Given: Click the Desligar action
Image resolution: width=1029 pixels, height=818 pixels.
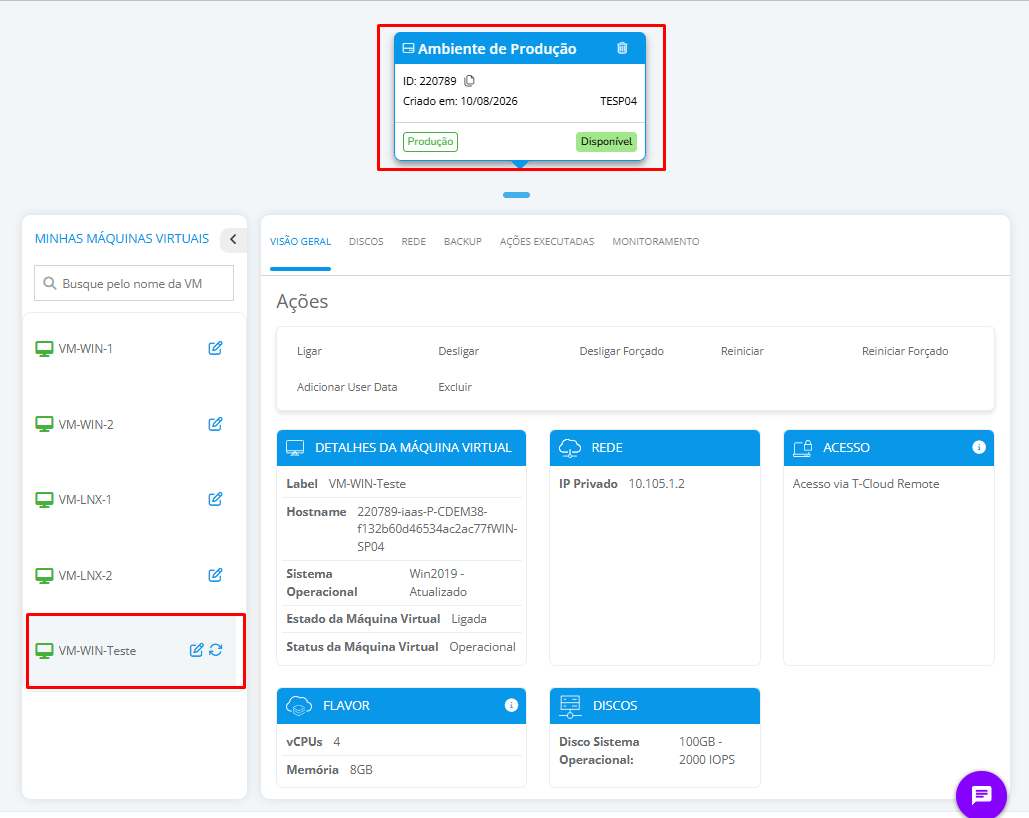Looking at the screenshot, I should click(458, 351).
